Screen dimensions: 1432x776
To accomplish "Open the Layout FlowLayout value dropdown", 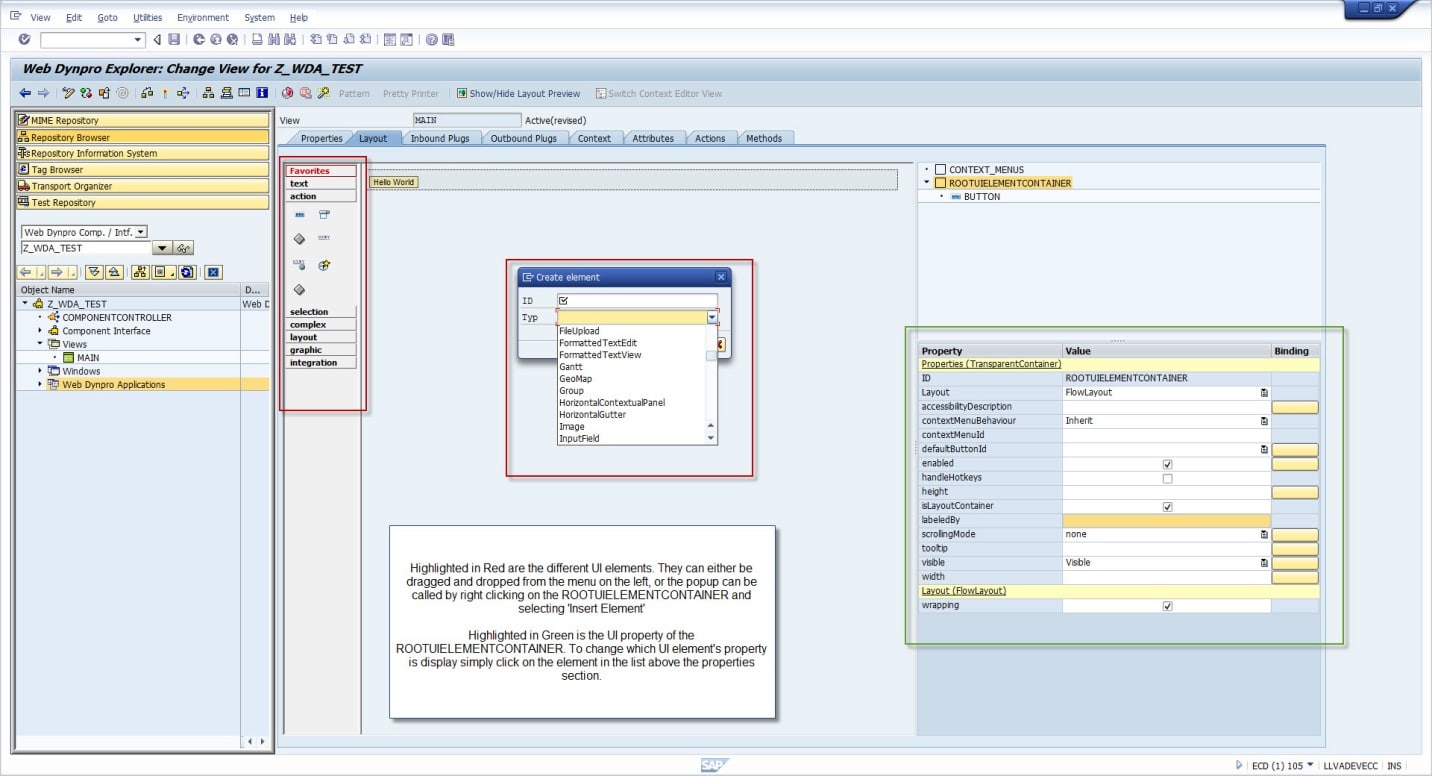I will pos(1264,393).
